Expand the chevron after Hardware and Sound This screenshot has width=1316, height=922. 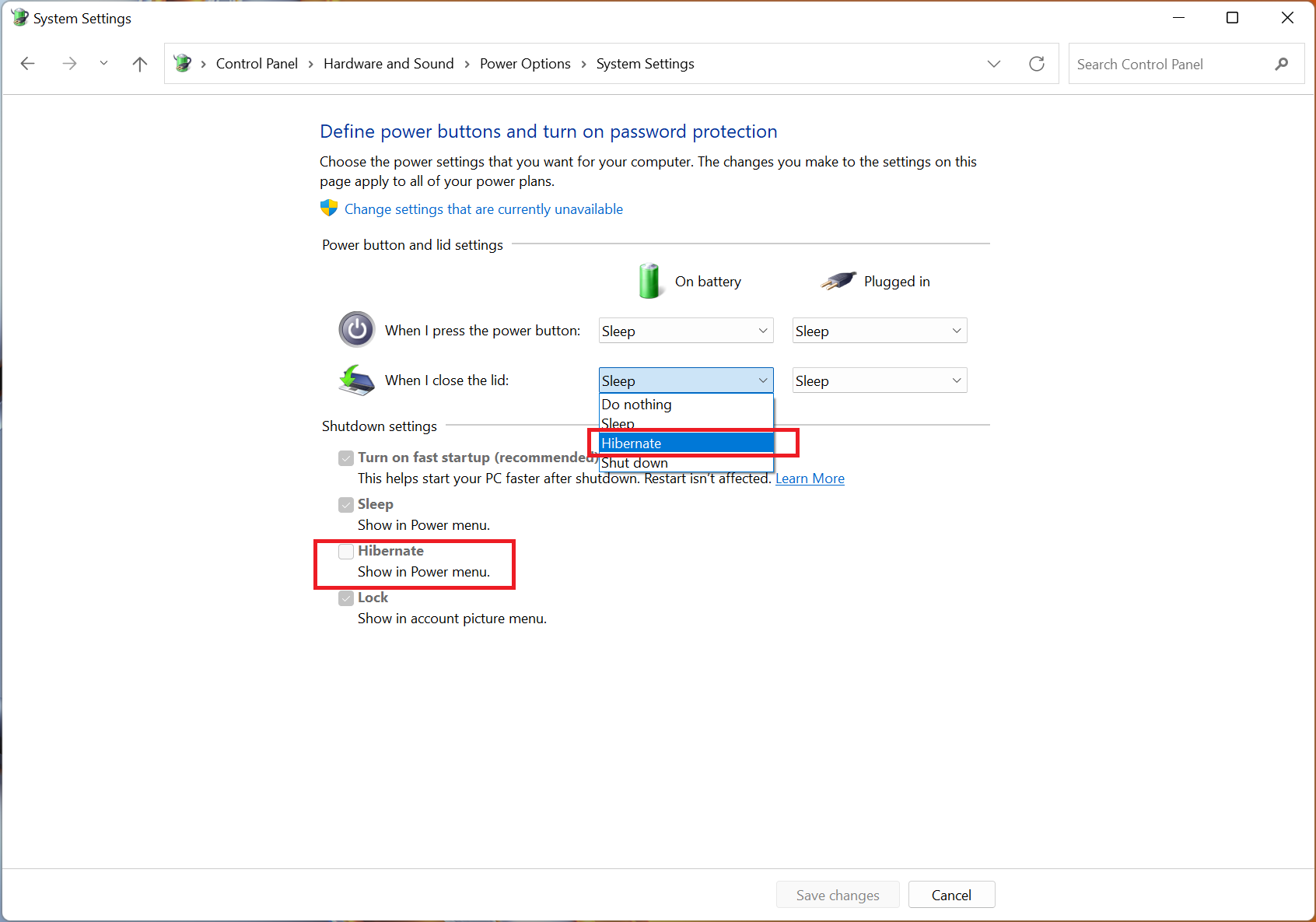(x=467, y=64)
